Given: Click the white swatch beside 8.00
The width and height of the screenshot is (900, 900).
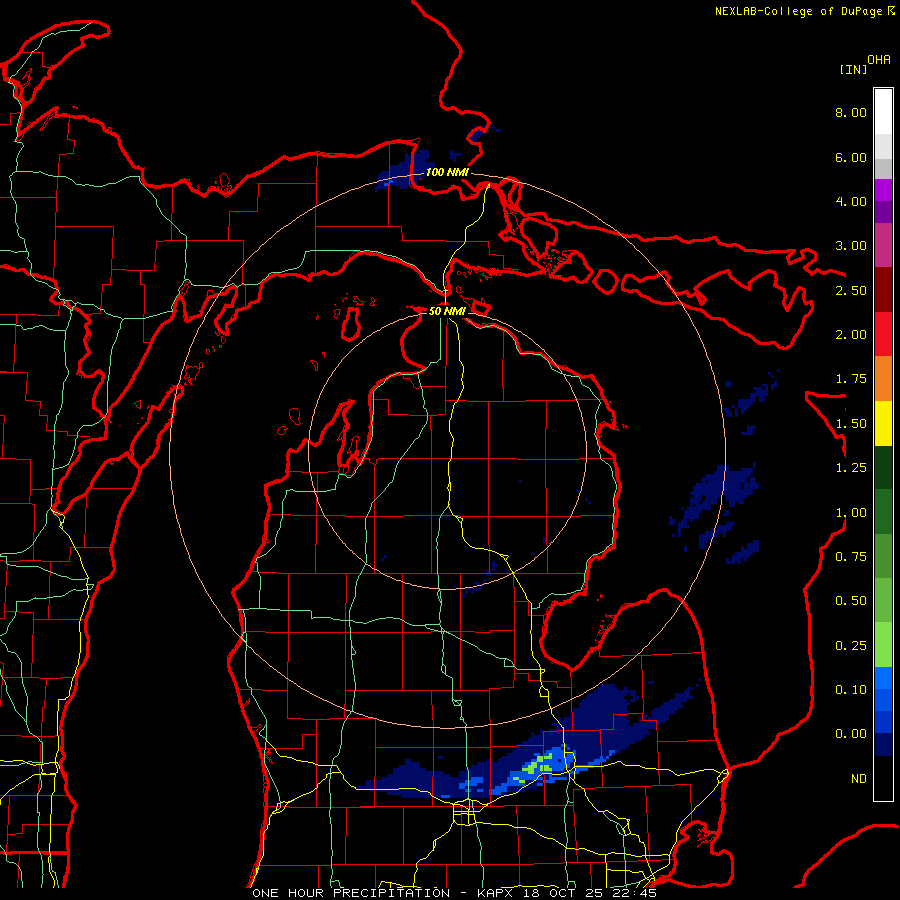Looking at the screenshot, I should click(883, 112).
